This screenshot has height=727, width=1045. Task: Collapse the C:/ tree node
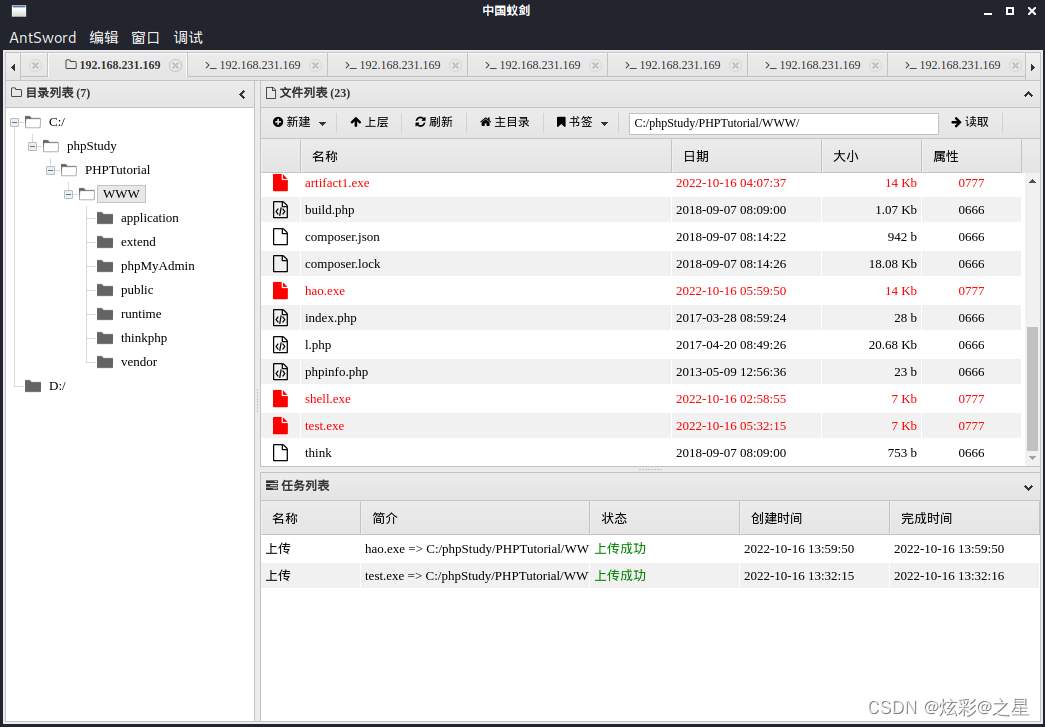[15, 122]
